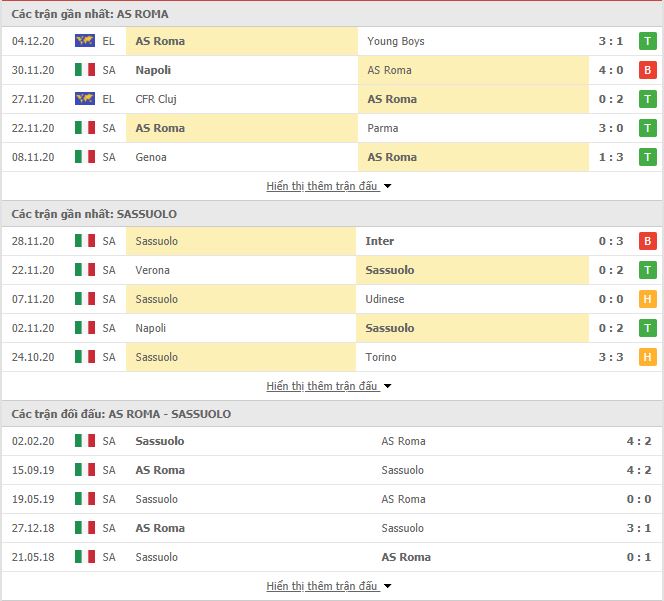Click the orange H badge for Torino 3:3

647,357
